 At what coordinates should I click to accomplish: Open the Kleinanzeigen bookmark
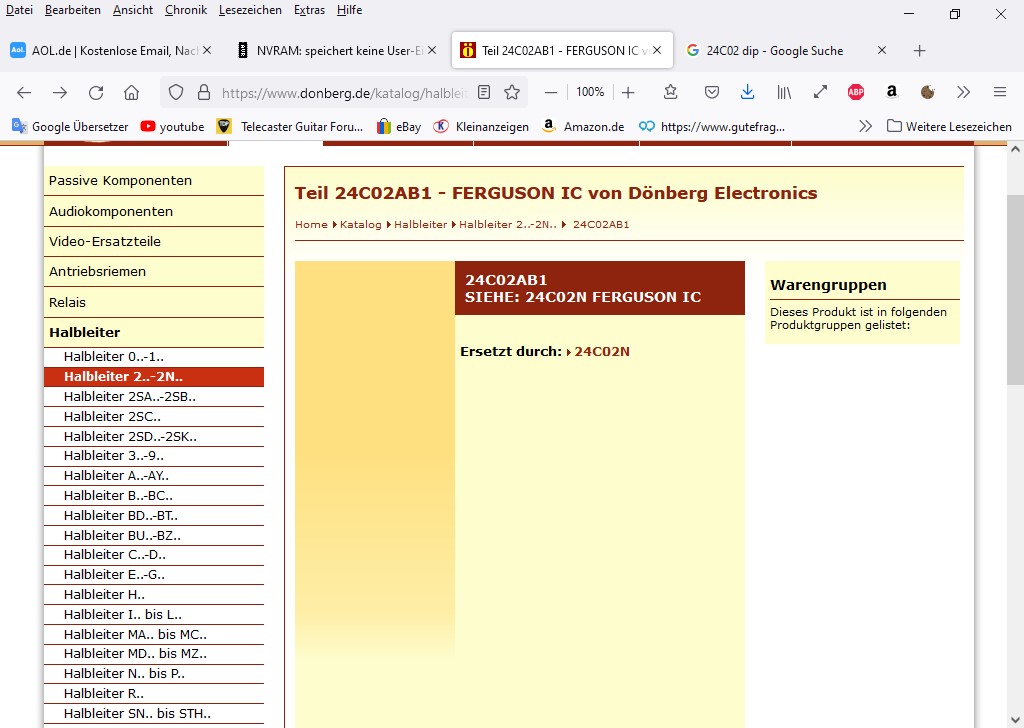click(481, 127)
